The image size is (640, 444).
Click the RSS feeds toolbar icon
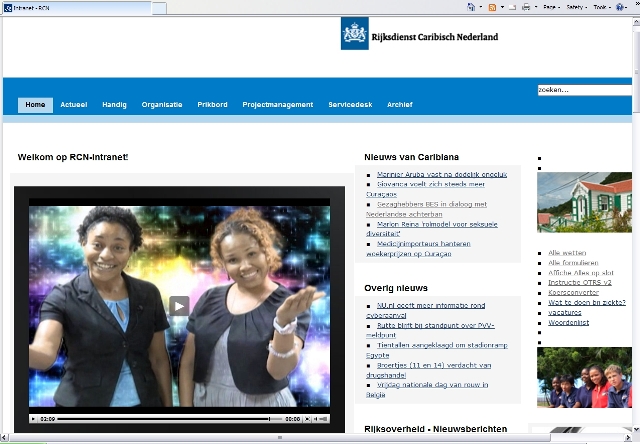pos(492,7)
